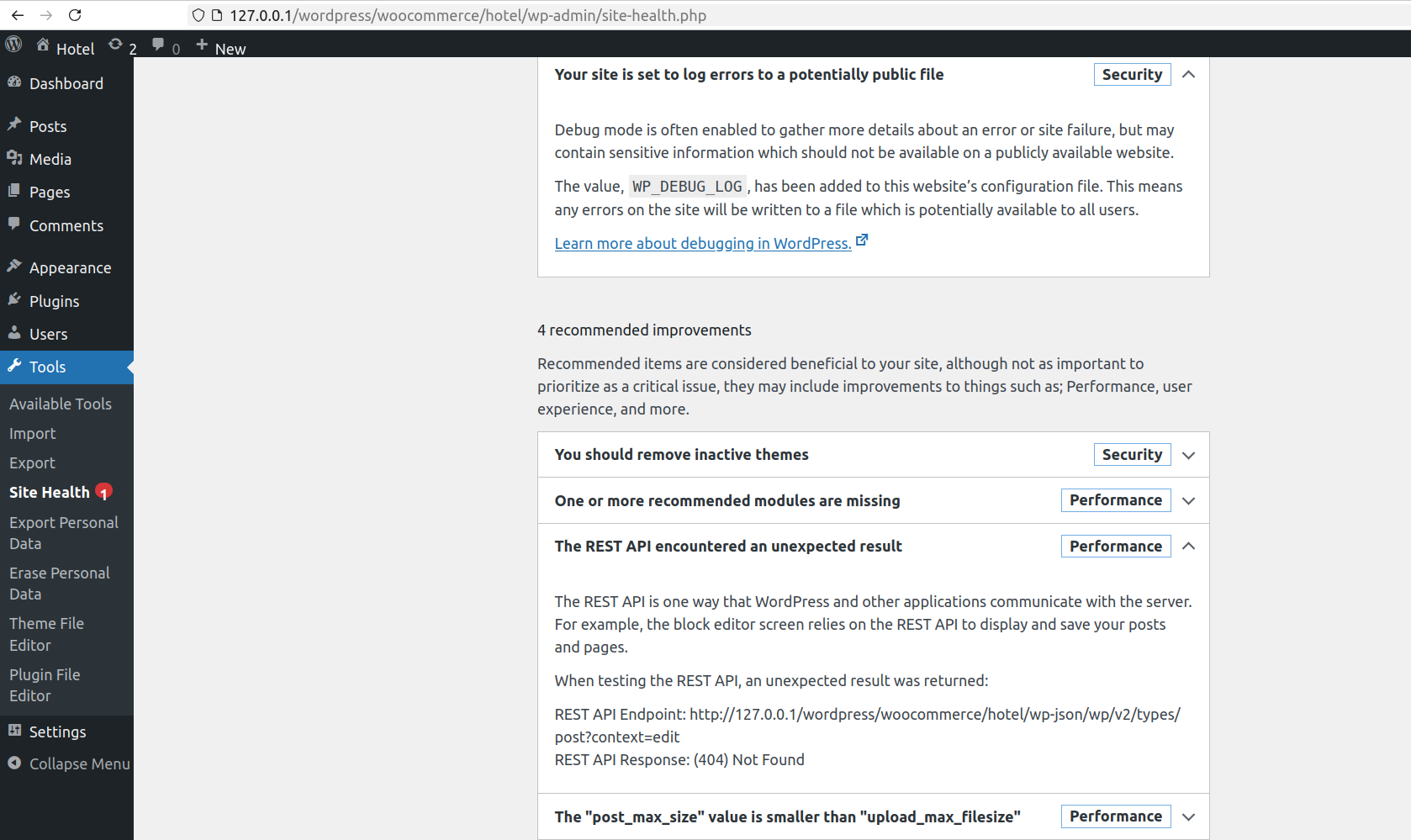Screen dimensions: 1411x840
Task: Click the Tools wrench icon
Action: [x=14, y=366]
